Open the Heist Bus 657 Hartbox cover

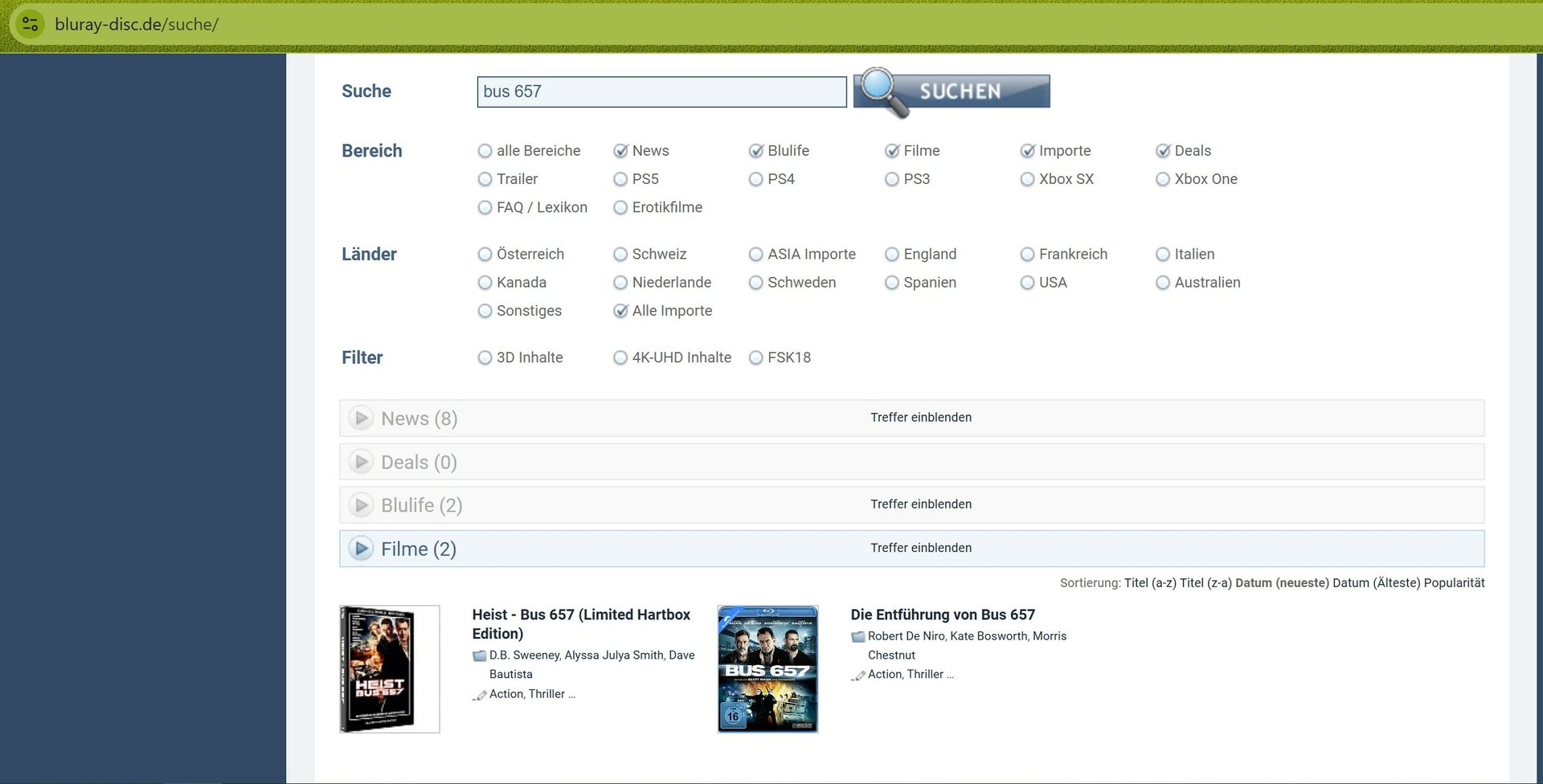point(389,669)
